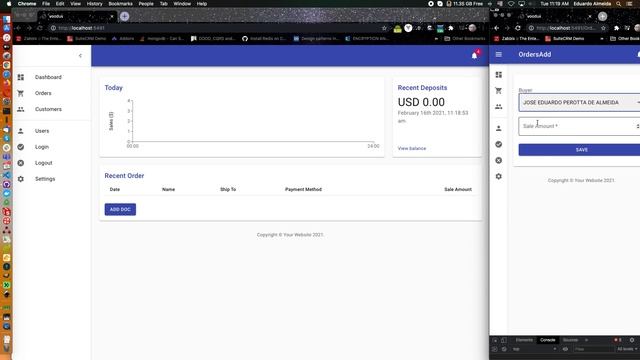The height and width of the screenshot is (360, 640).
Task: Toggle the live expression eye icon
Action: click(x=565, y=349)
